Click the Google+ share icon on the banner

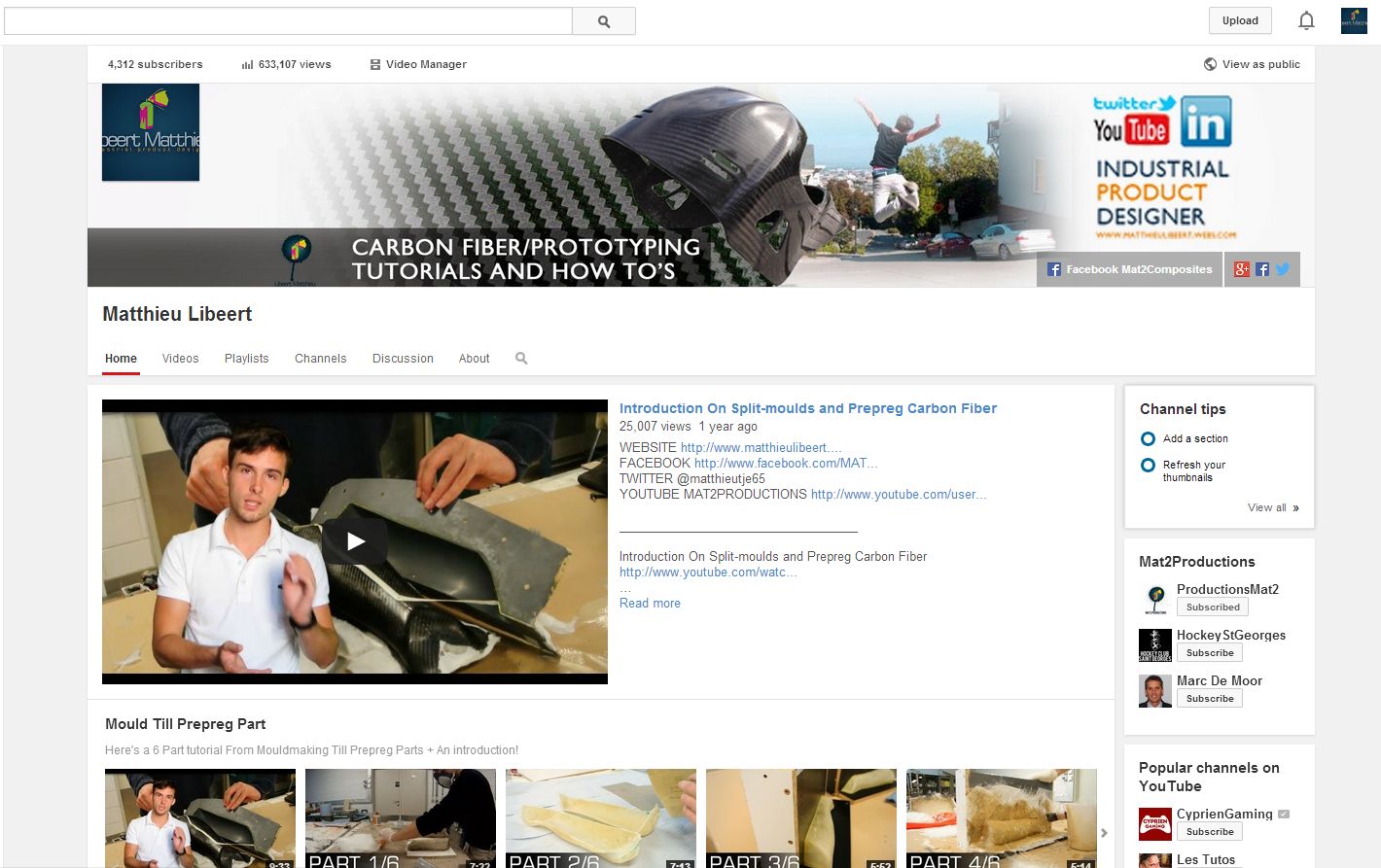point(1241,268)
